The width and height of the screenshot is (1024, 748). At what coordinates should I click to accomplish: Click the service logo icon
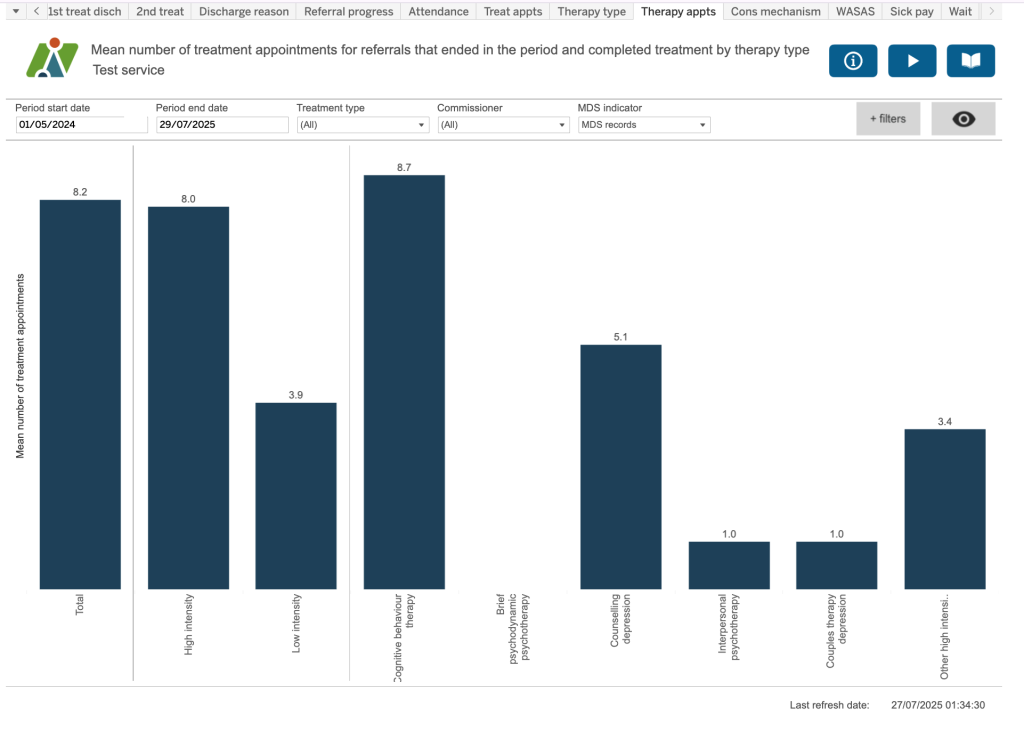tap(51, 59)
